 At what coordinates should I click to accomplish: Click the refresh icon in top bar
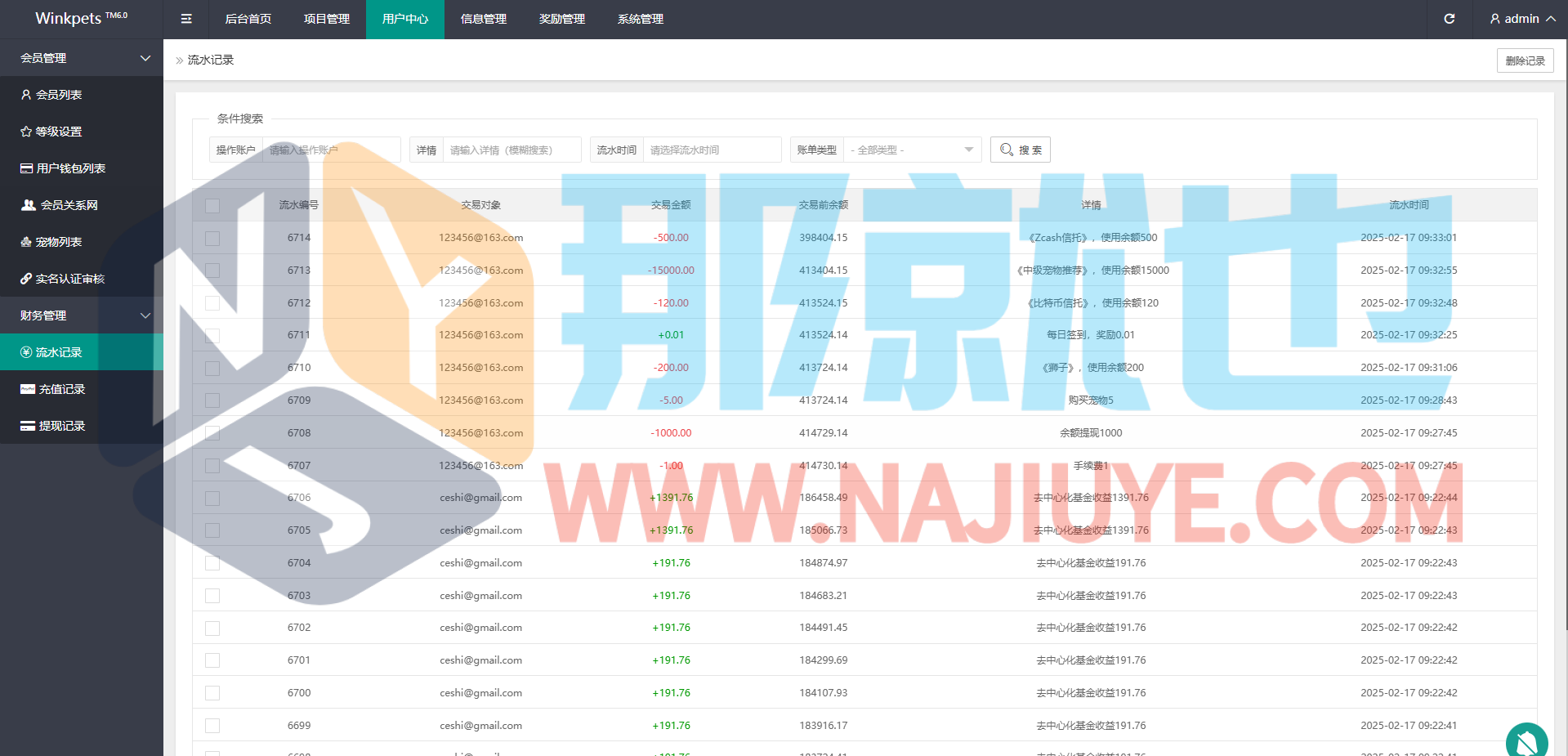point(1449,19)
